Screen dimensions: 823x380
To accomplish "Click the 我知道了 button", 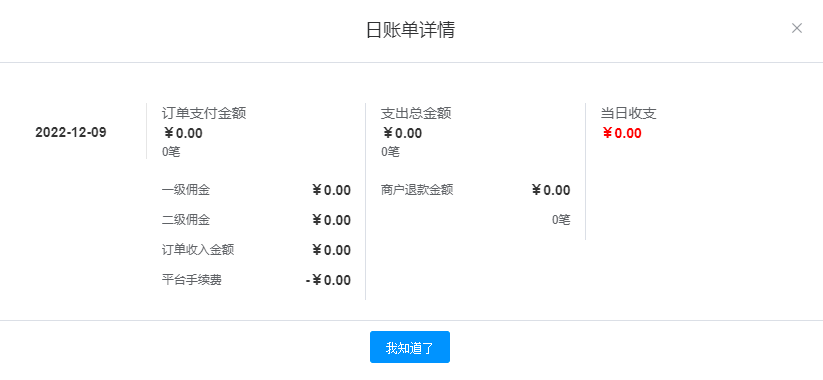I will (409, 347).
